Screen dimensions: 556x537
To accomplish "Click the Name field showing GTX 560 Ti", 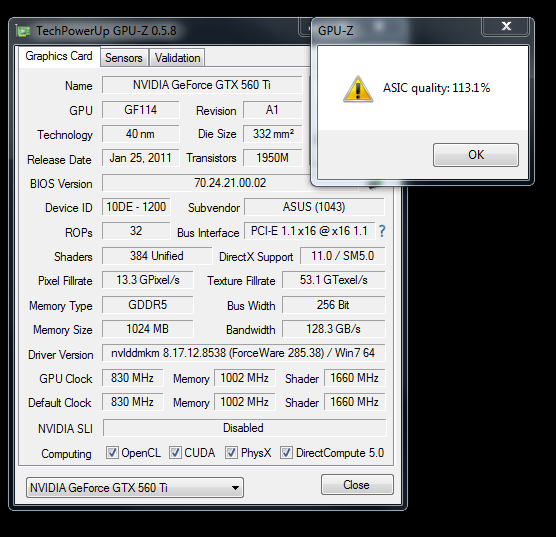I will [x=202, y=85].
